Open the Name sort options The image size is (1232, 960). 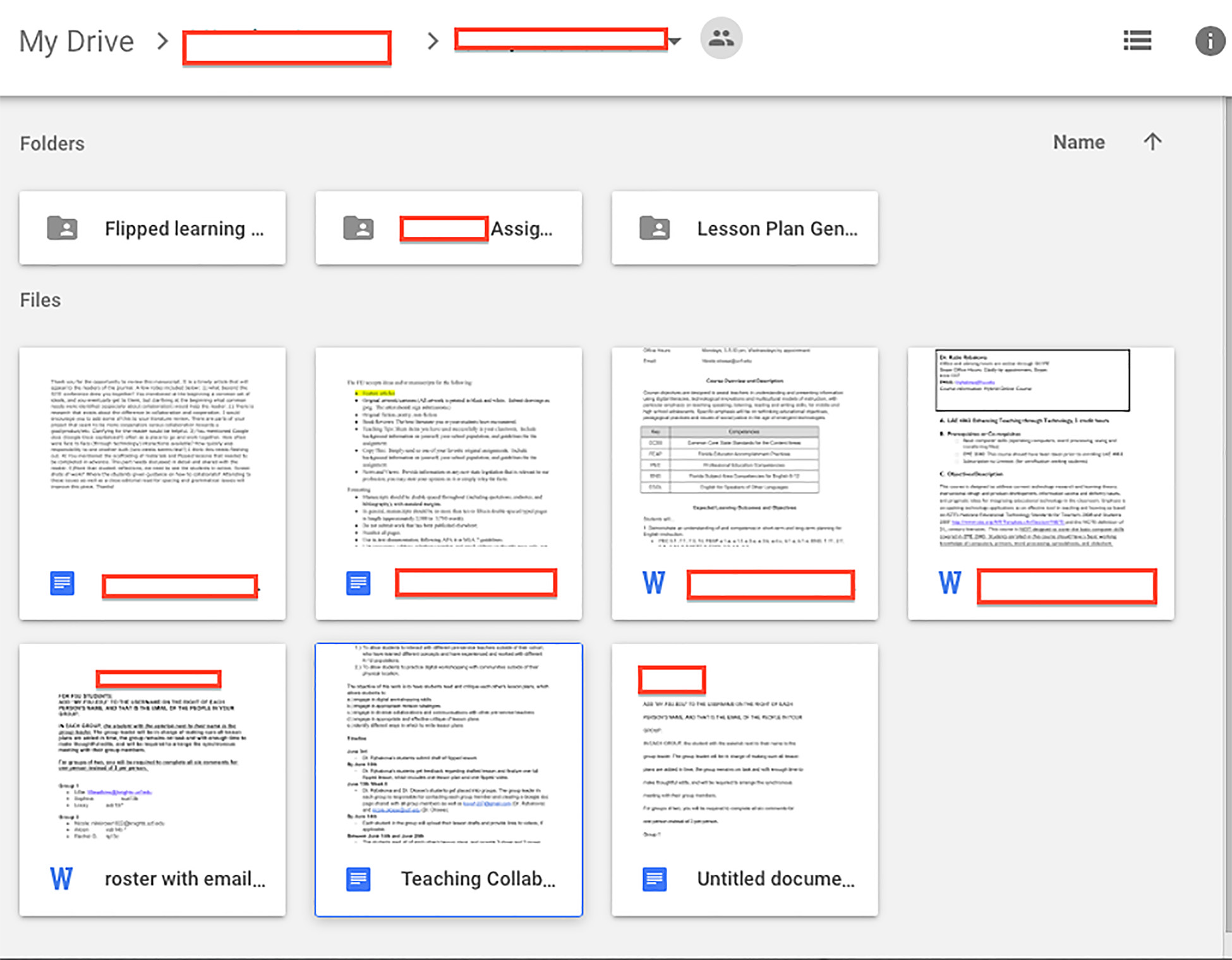1078,142
